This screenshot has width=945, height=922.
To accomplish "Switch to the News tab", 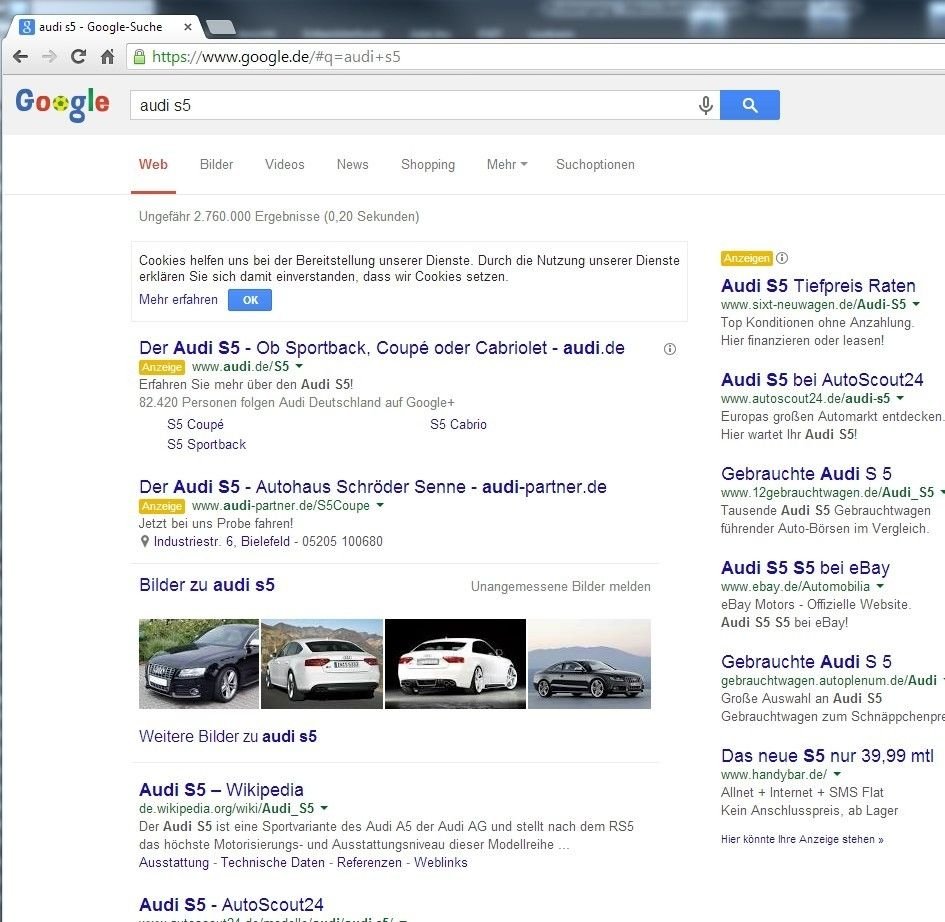I will tap(353, 165).
